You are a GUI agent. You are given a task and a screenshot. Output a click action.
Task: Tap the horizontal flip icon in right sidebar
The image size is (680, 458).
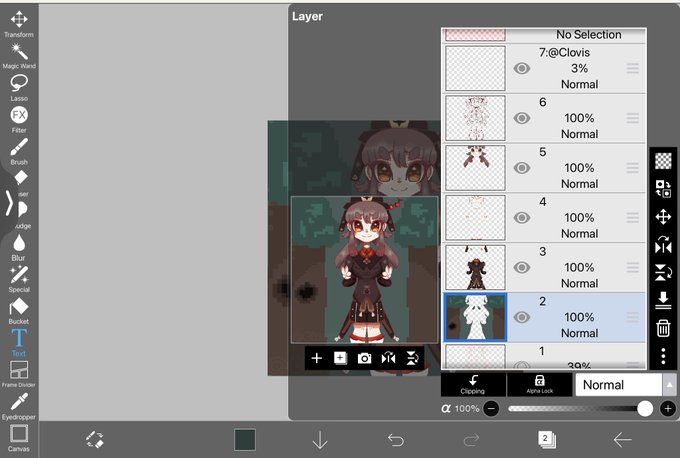click(663, 245)
